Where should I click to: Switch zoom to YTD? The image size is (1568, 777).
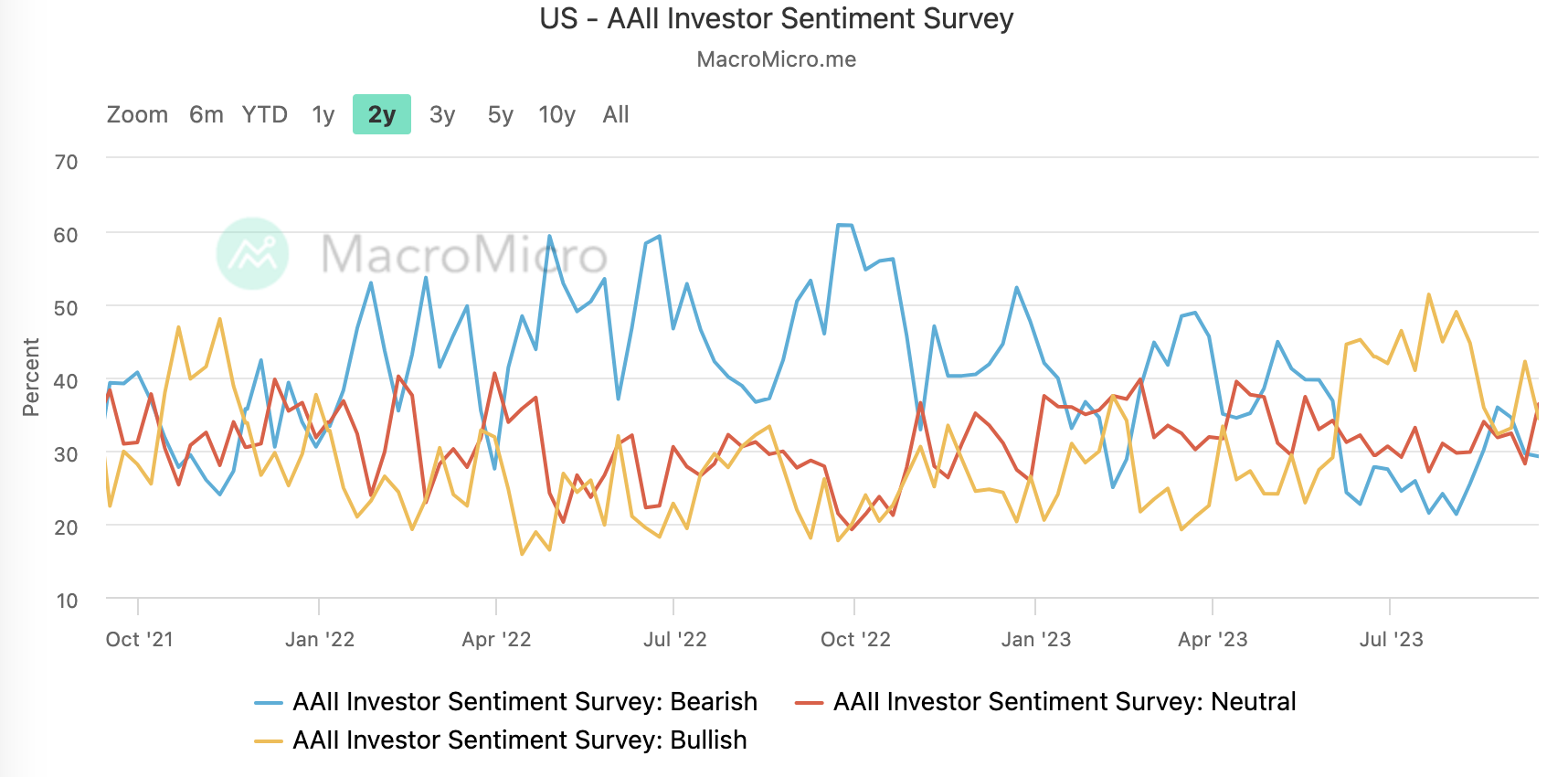[265, 114]
